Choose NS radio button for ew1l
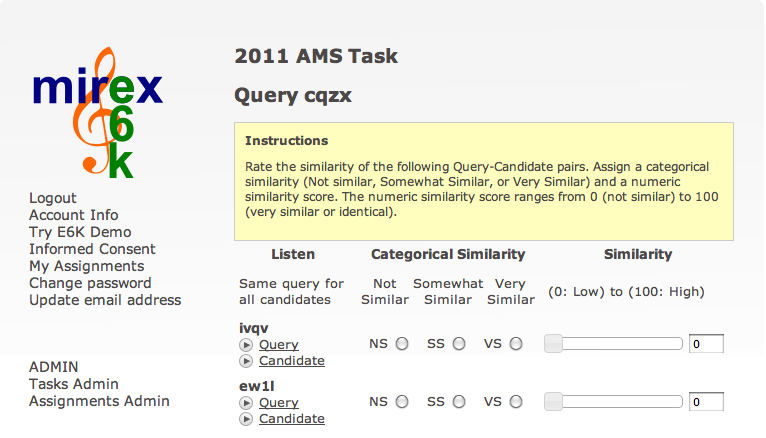Screen dimensions: 766x438 (402, 402)
